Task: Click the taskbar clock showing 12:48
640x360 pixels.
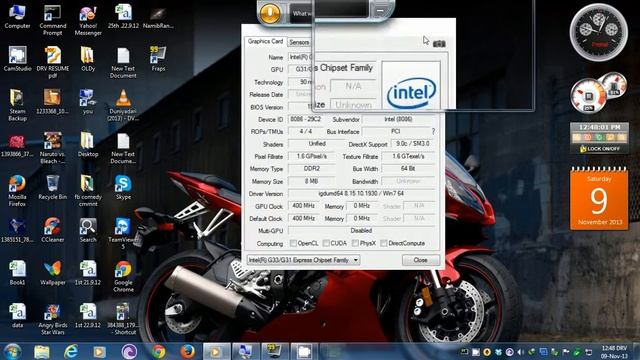Action: [x=614, y=352]
